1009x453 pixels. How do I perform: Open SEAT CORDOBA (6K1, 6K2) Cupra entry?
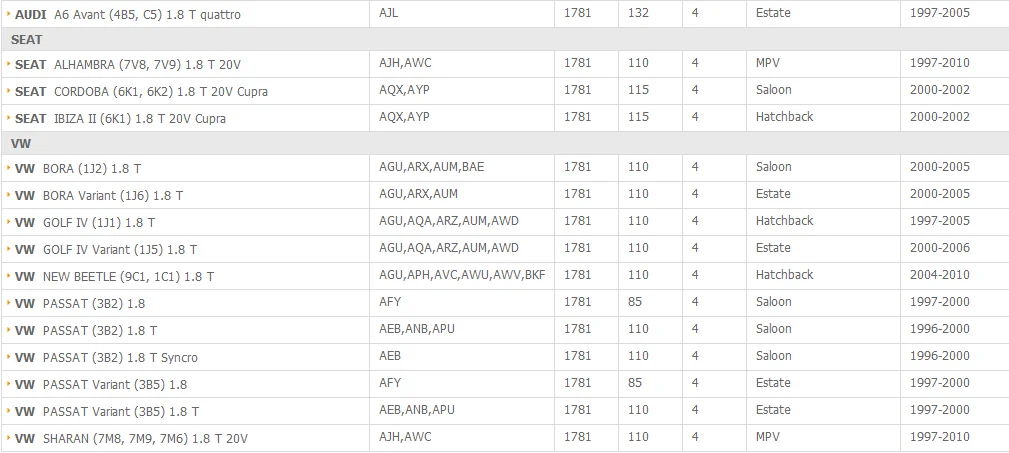point(141,92)
